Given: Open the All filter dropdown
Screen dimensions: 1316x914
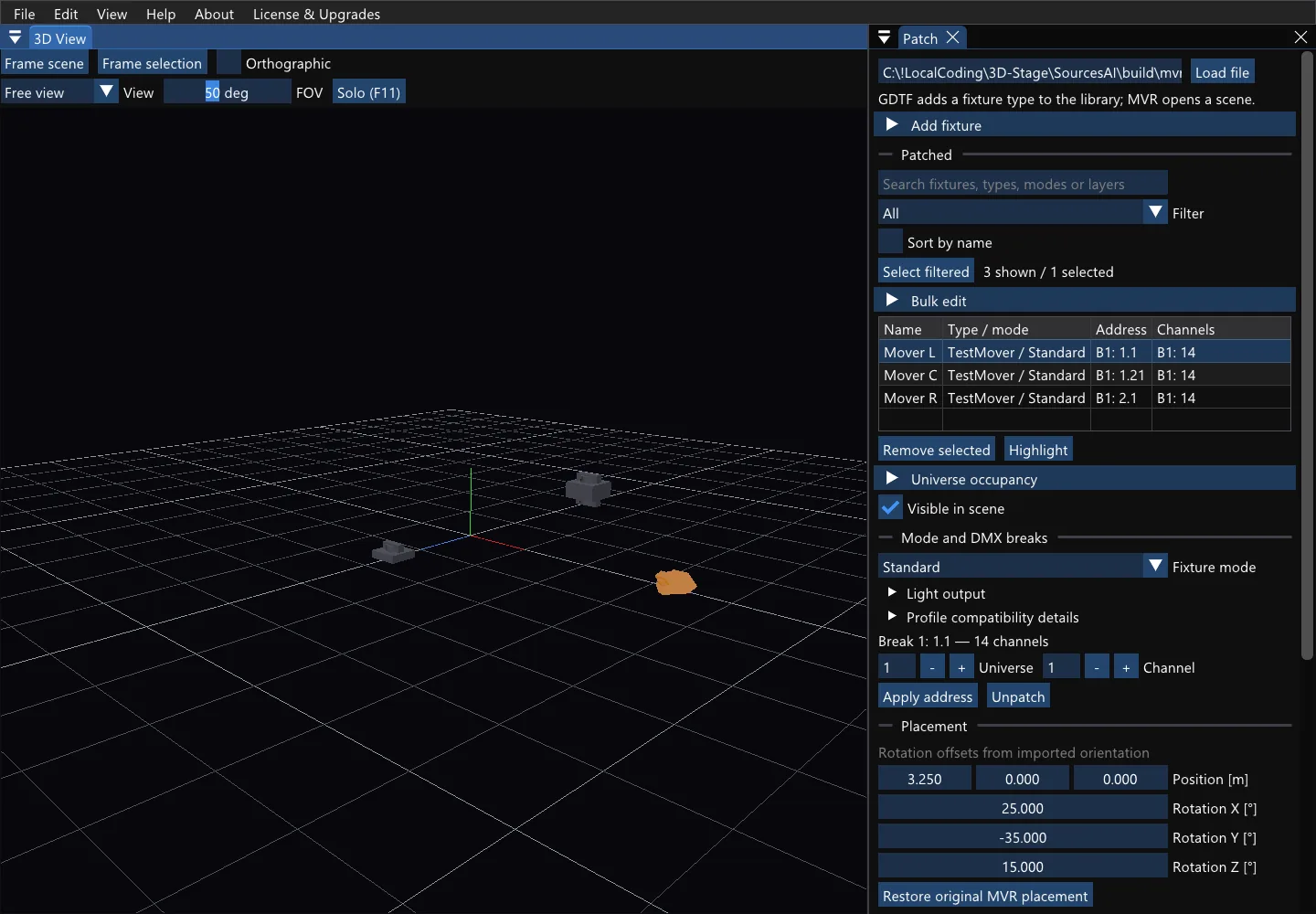Looking at the screenshot, I should coord(1023,213).
